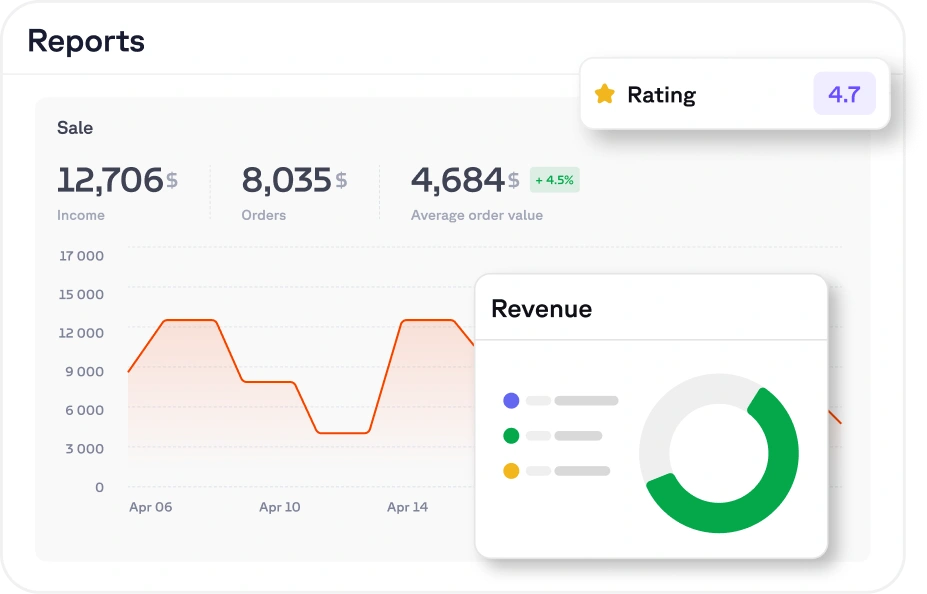
Task: Click the + 4.5% green growth badge
Action: (x=555, y=180)
